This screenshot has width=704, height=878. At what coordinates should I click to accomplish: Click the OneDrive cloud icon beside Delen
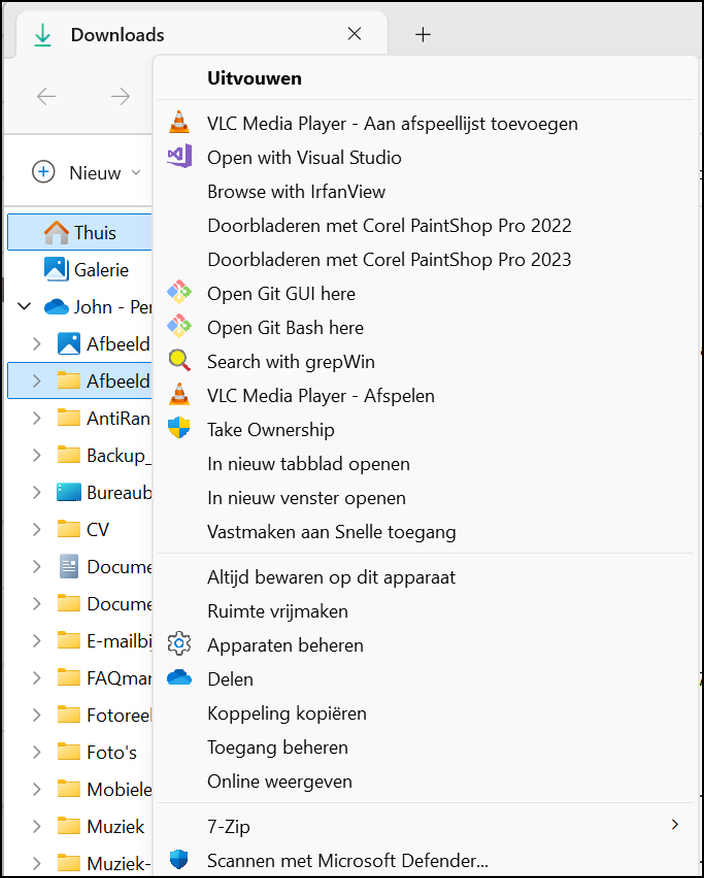coord(179,679)
